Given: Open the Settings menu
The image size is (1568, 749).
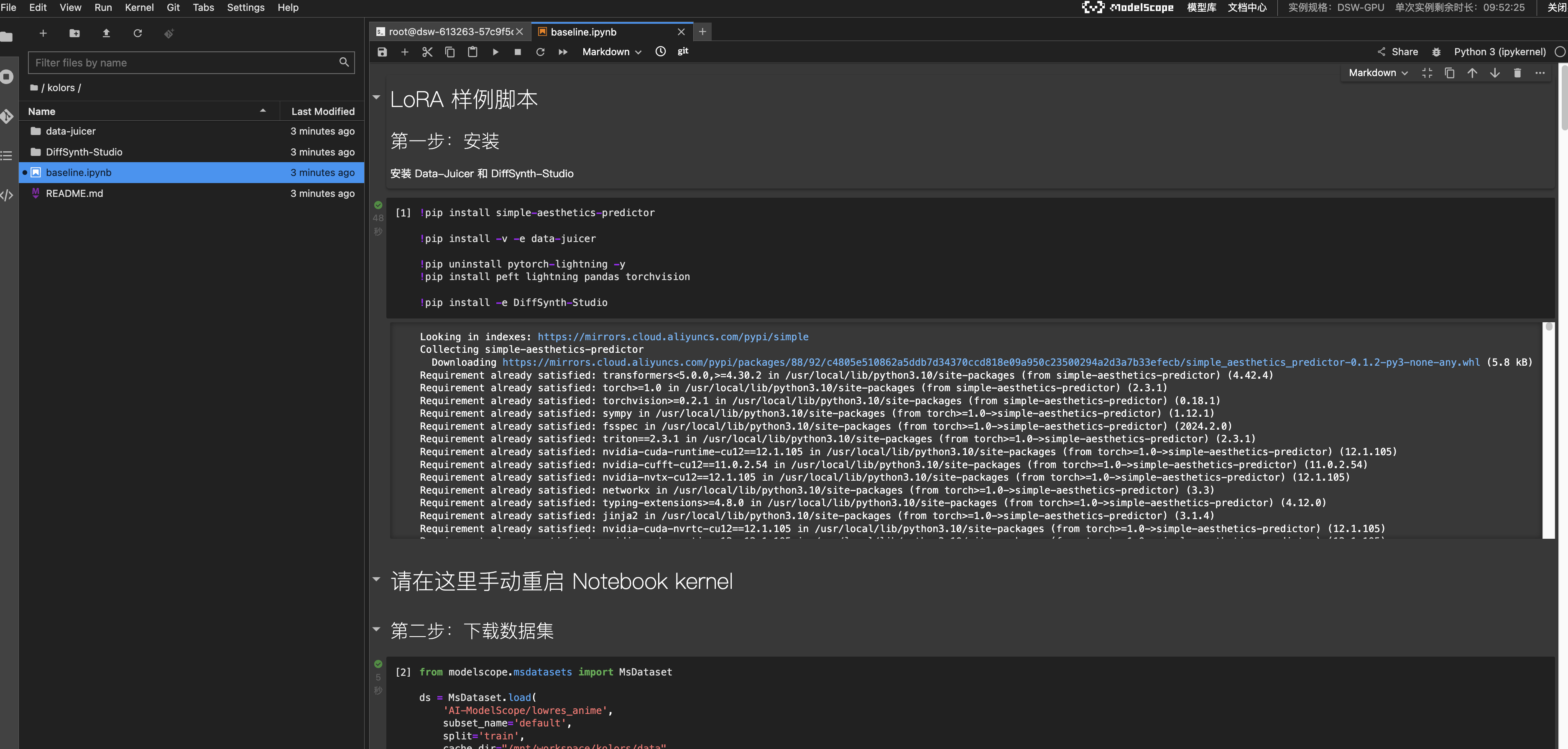Looking at the screenshot, I should (x=245, y=7).
